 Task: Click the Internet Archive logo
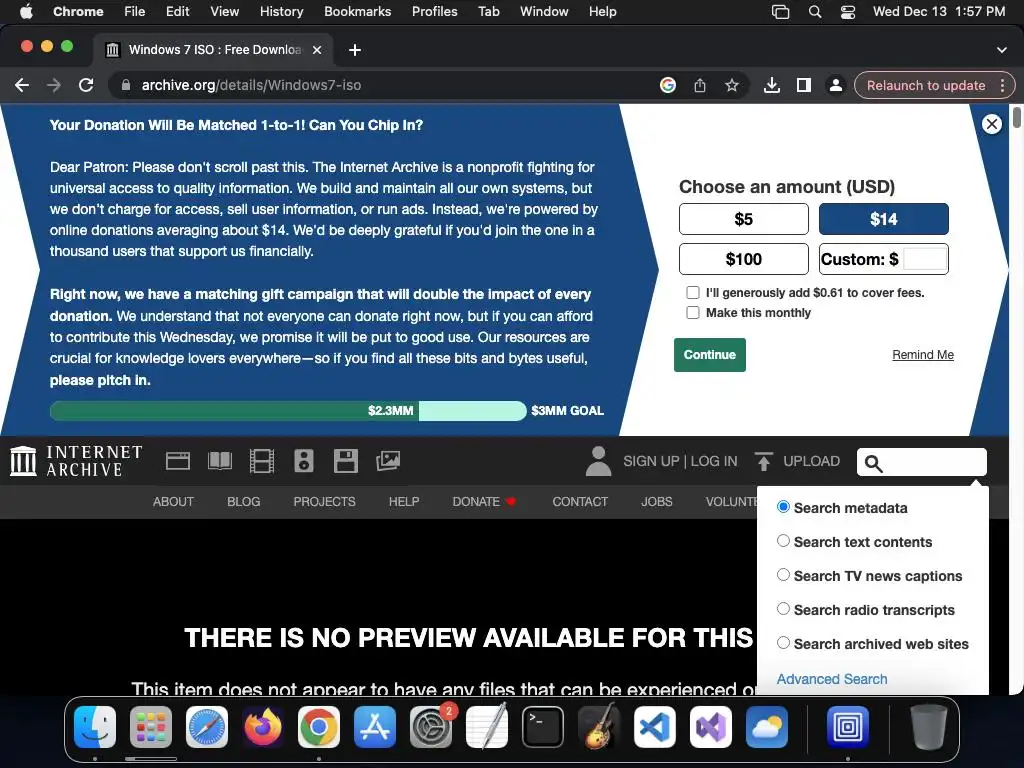[76, 461]
